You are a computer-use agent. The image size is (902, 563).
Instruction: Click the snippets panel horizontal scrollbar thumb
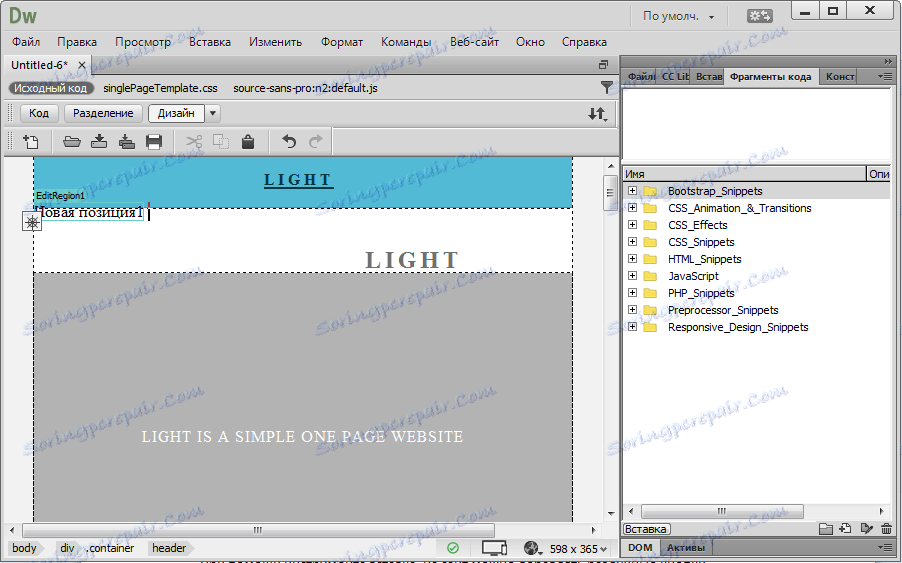click(x=722, y=511)
